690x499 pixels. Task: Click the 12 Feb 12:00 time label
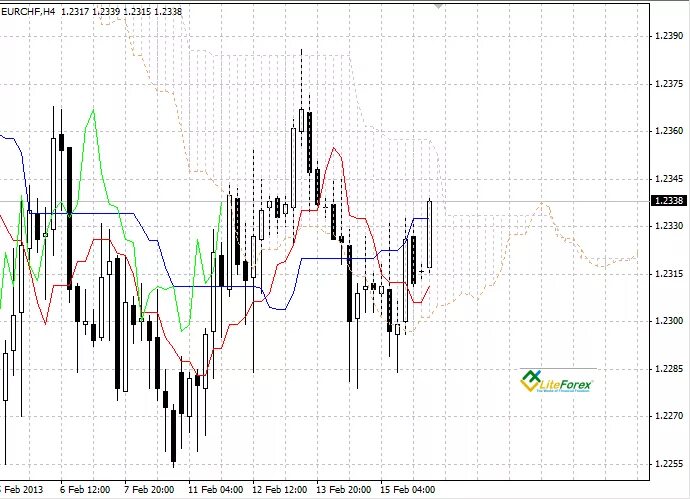coord(279,489)
